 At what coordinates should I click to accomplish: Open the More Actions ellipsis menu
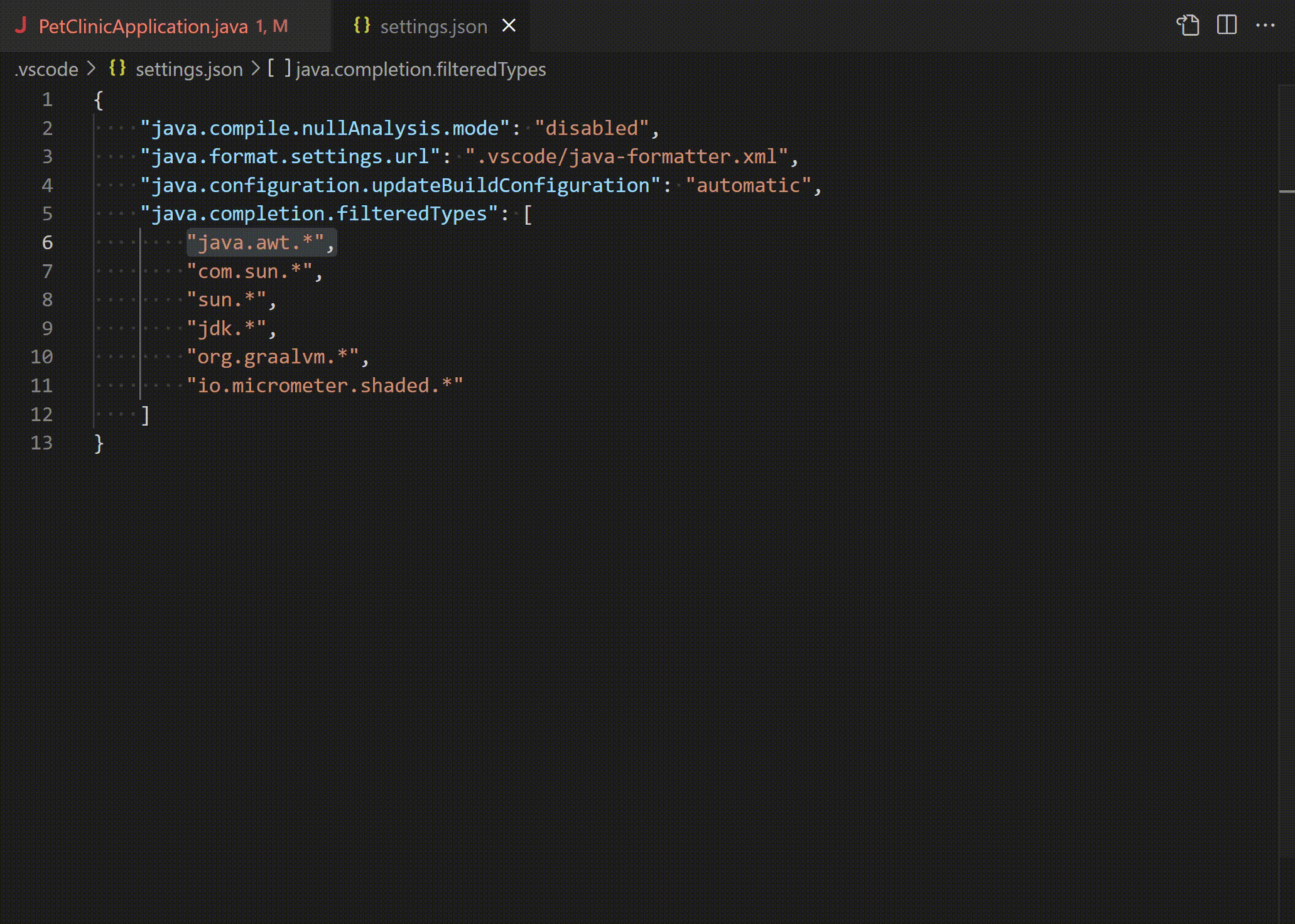(1265, 26)
